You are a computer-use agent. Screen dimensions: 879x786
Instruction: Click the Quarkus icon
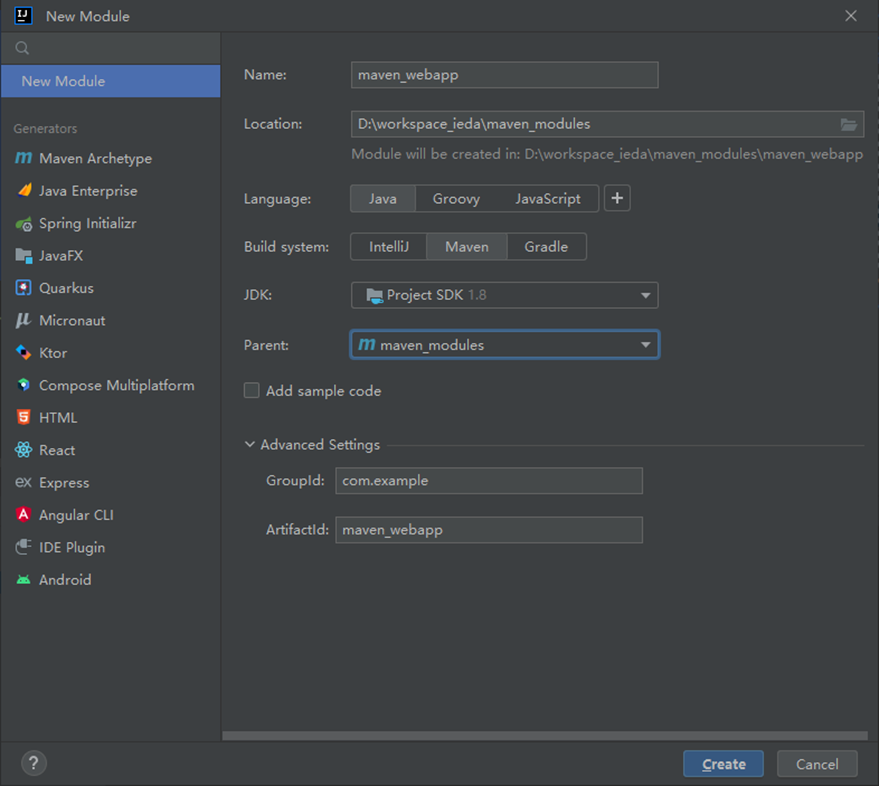tap(24, 288)
